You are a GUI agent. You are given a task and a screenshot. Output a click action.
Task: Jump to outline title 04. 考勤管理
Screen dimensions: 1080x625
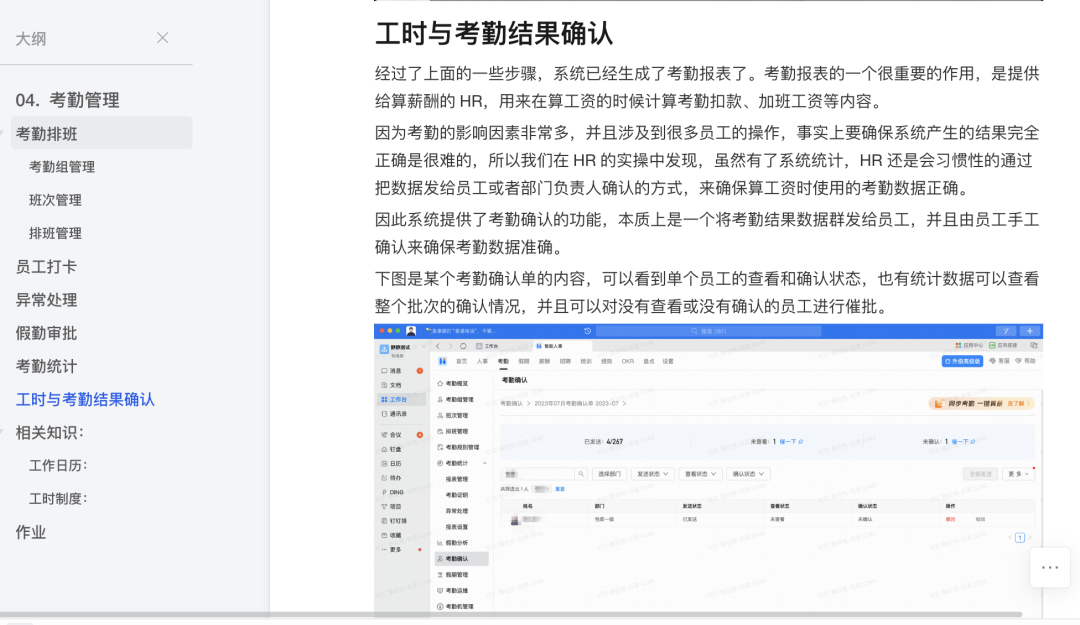tap(68, 101)
